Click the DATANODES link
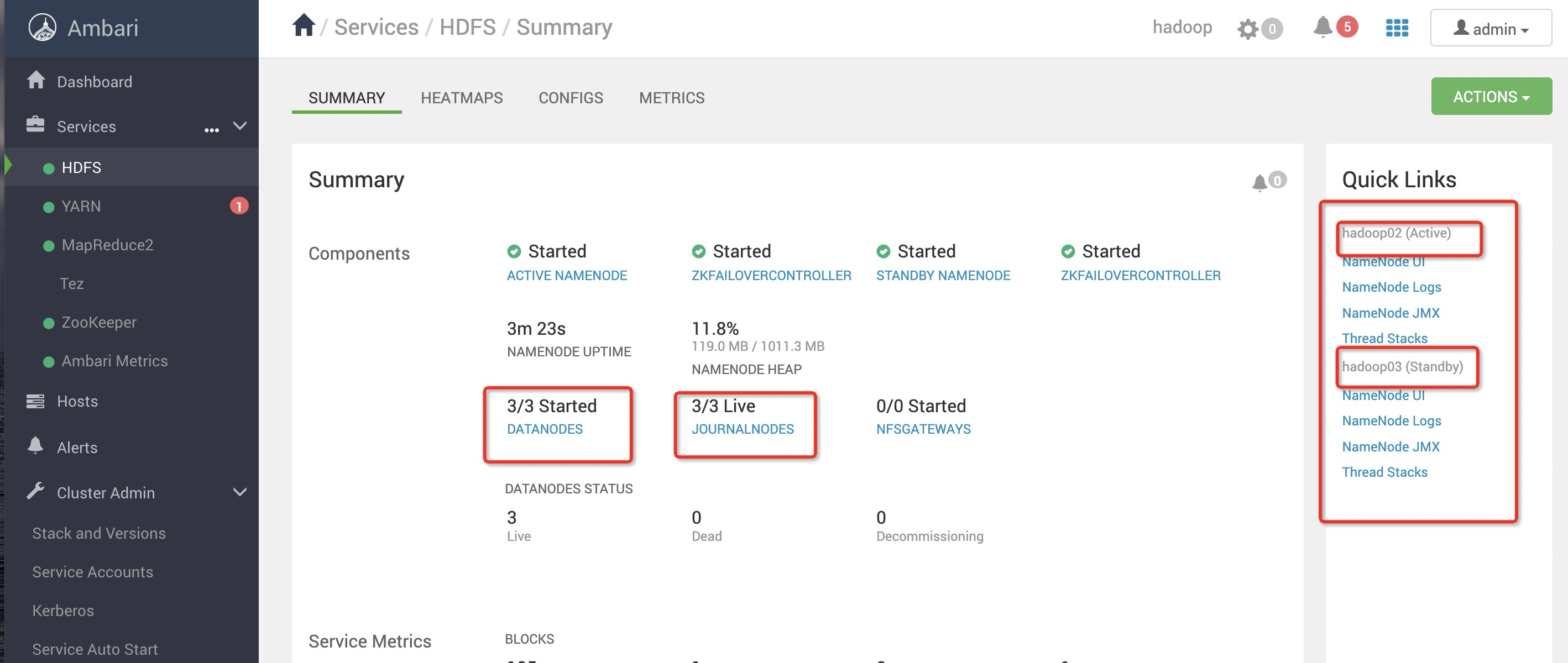 (x=544, y=429)
